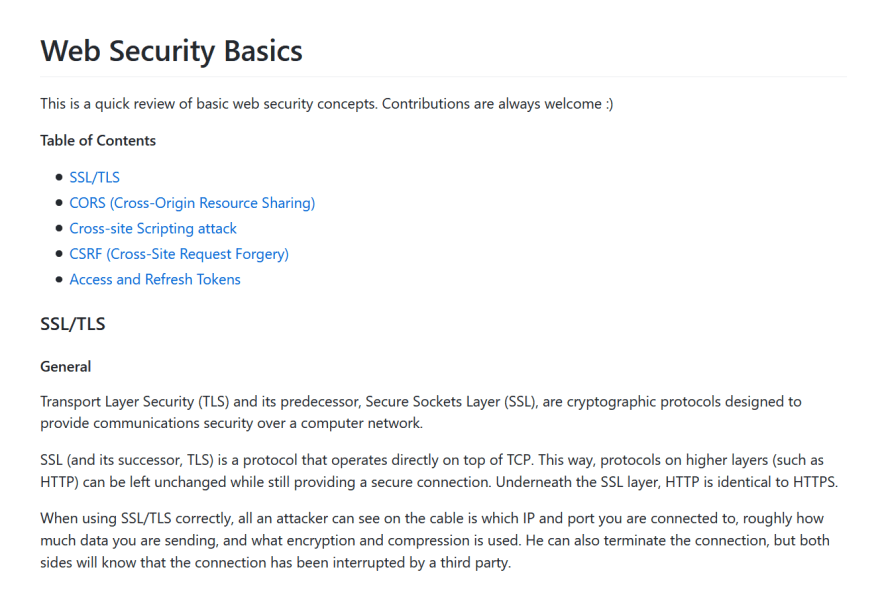Screen dimensions: 880x591
Task: Click the SSL/TLS section heading
Action: 73,324
